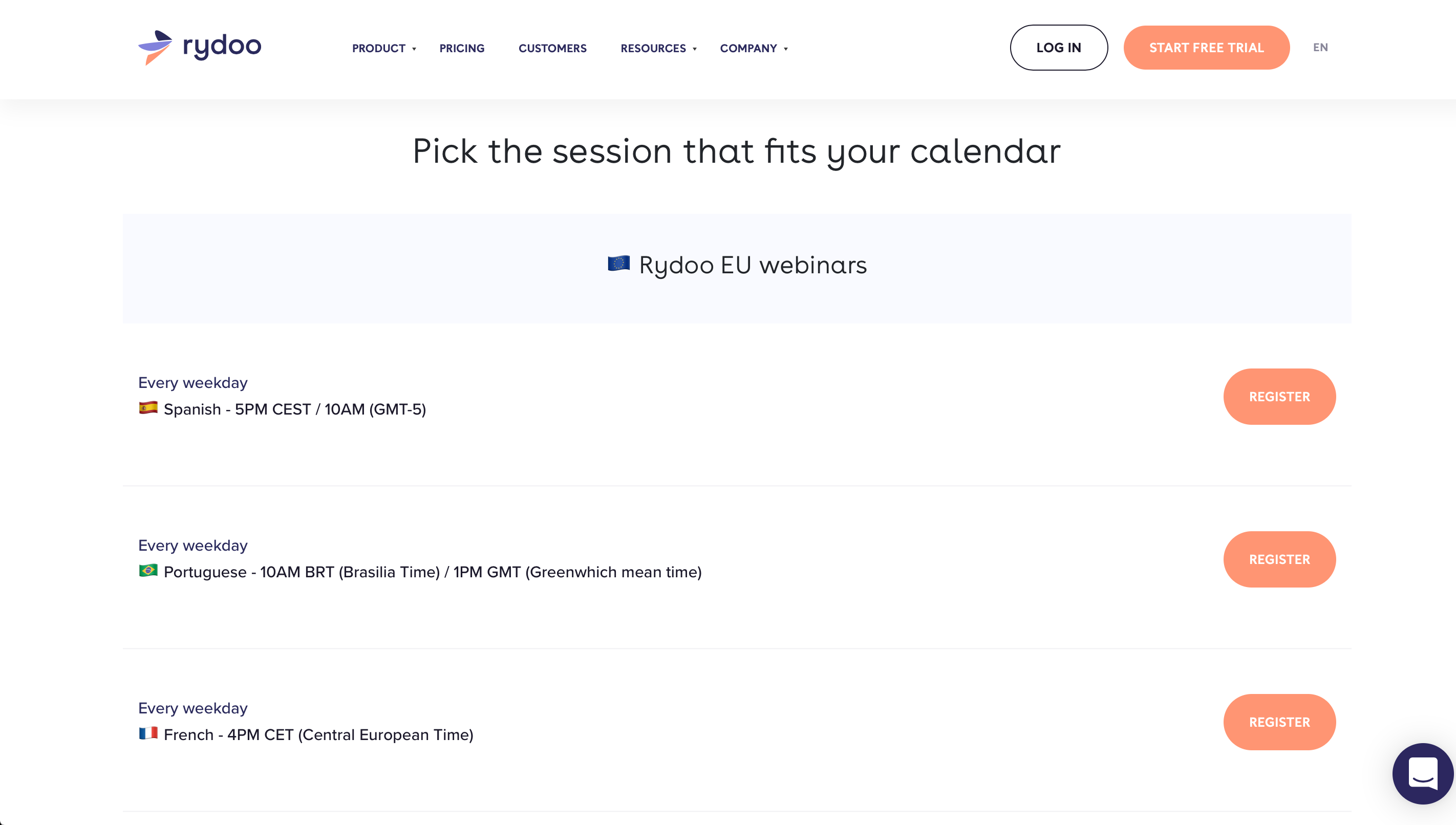Register for the French webinar session
The width and height of the screenshot is (1456, 825).
coord(1279,722)
